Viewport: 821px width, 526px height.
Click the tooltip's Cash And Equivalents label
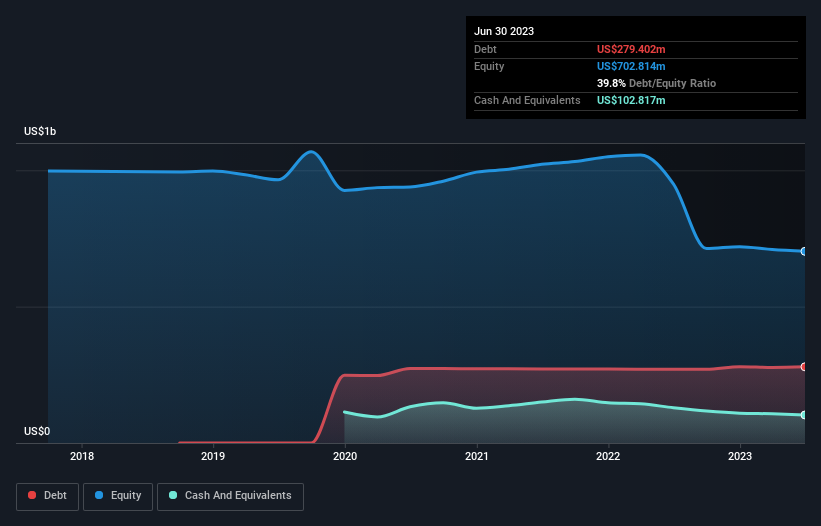[527, 100]
